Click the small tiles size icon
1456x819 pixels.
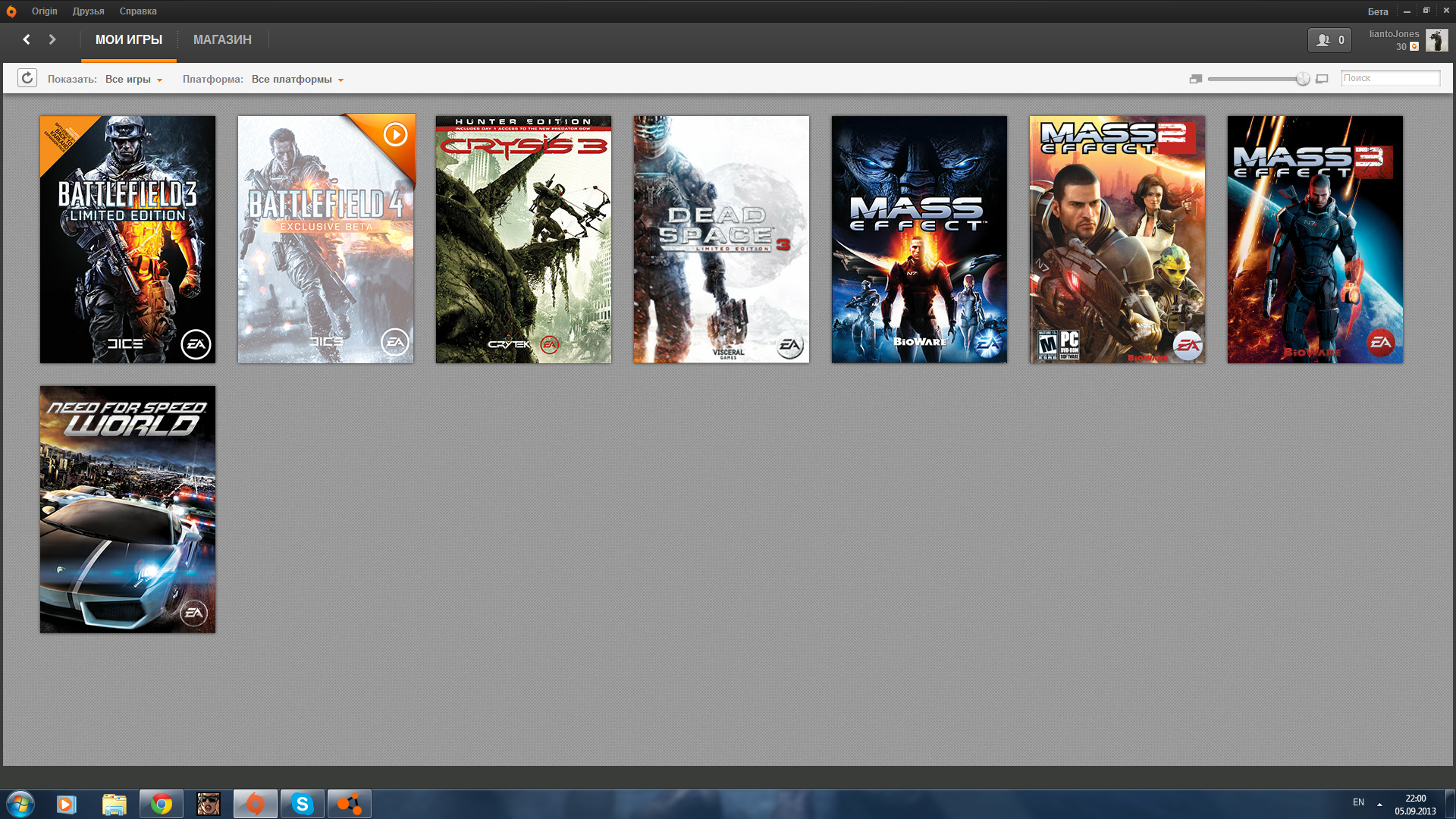click(1196, 79)
